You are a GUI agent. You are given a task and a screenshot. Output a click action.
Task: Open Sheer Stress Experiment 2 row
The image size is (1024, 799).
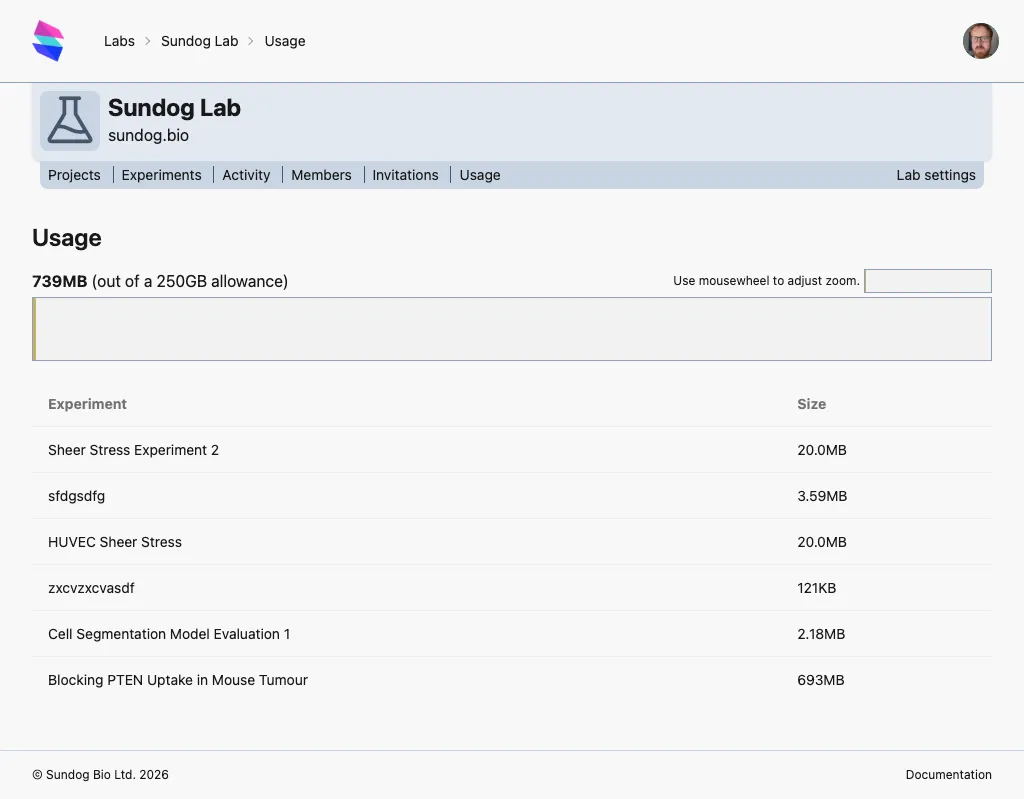(x=133, y=450)
